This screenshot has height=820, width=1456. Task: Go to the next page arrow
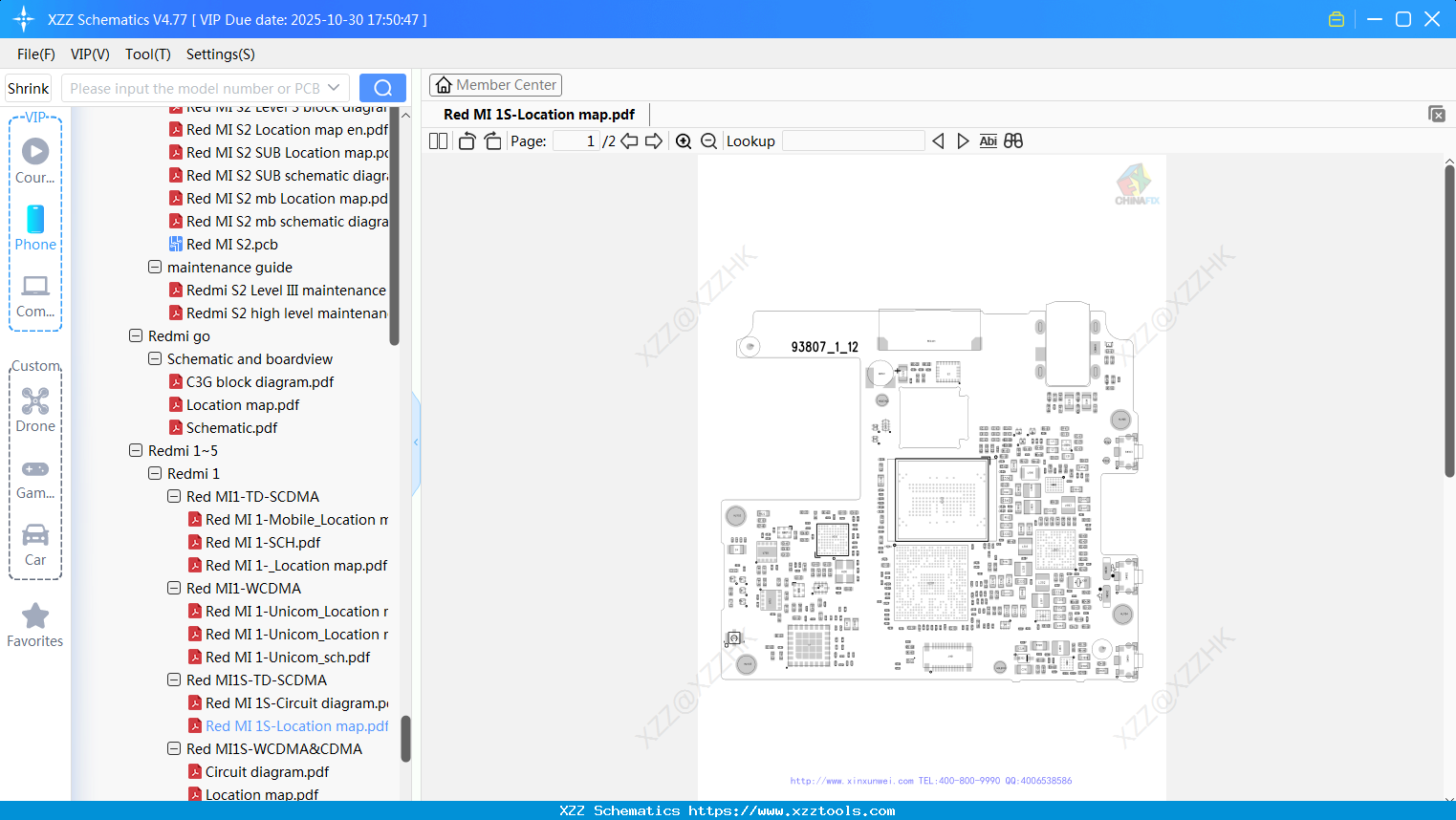[x=655, y=140]
